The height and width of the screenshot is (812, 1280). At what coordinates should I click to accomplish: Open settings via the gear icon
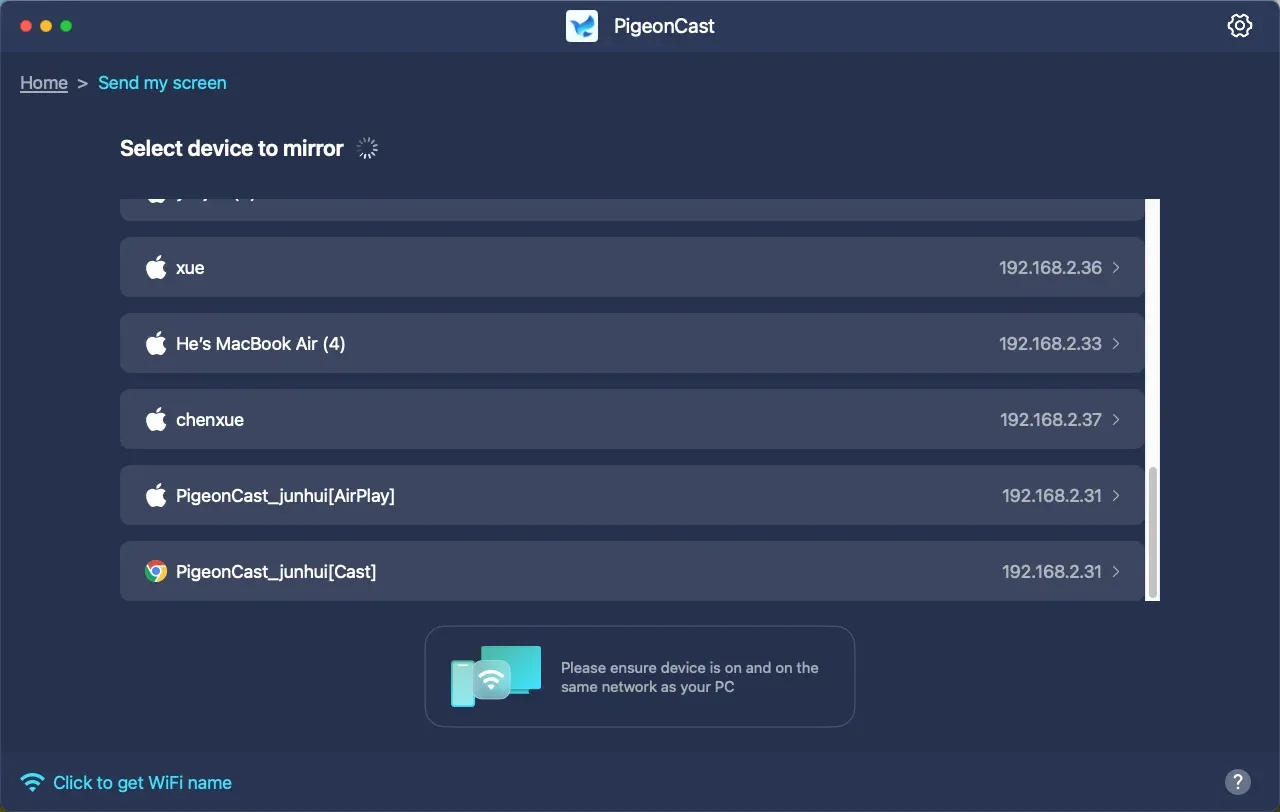[x=1239, y=26]
